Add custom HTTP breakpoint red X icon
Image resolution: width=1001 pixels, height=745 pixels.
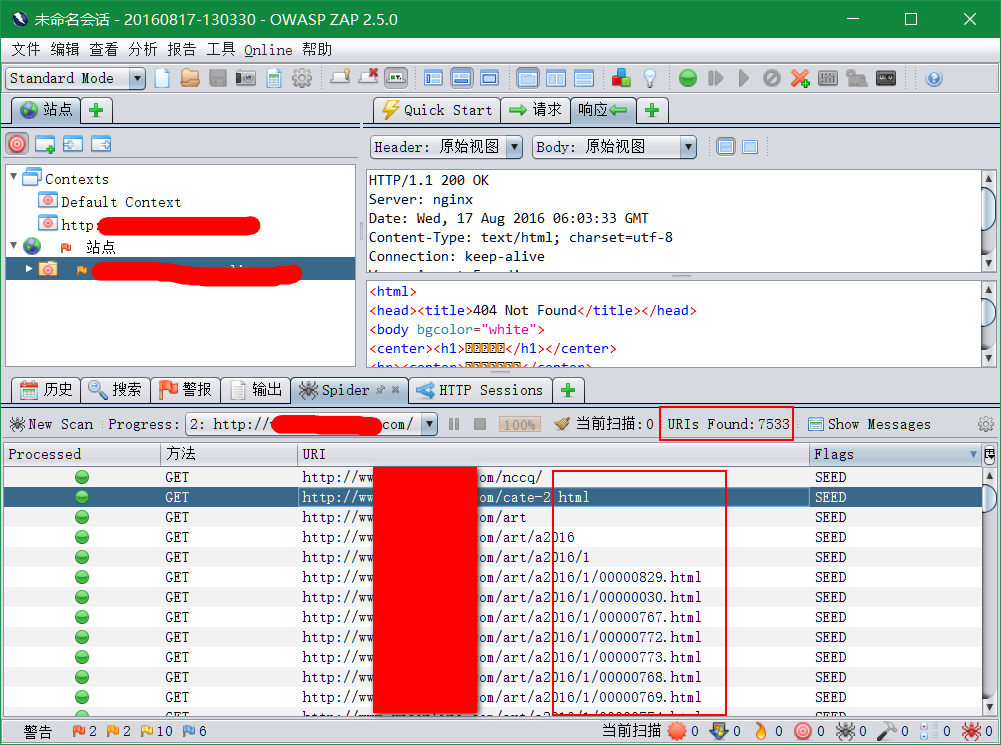(800, 78)
